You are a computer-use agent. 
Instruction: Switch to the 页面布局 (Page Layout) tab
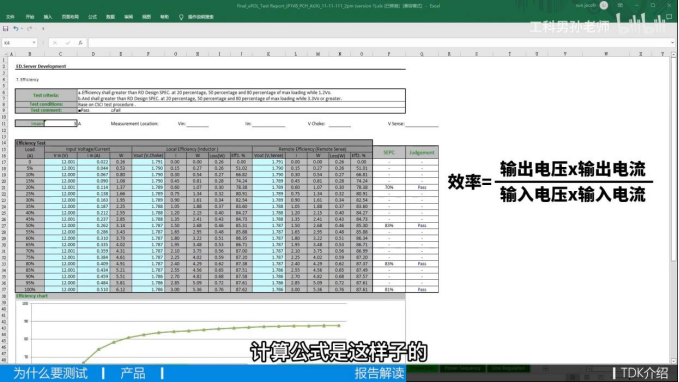(70, 17)
